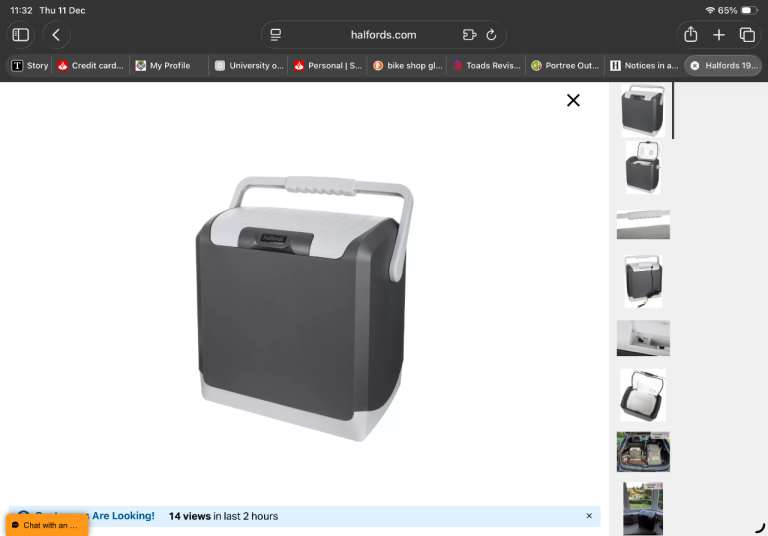Click the 'Are Looking!' banner text
This screenshot has height=536, width=768.
[123, 516]
